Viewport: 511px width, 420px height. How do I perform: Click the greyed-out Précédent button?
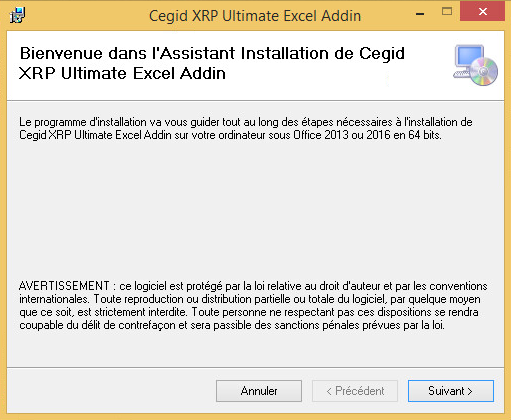click(x=355, y=391)
